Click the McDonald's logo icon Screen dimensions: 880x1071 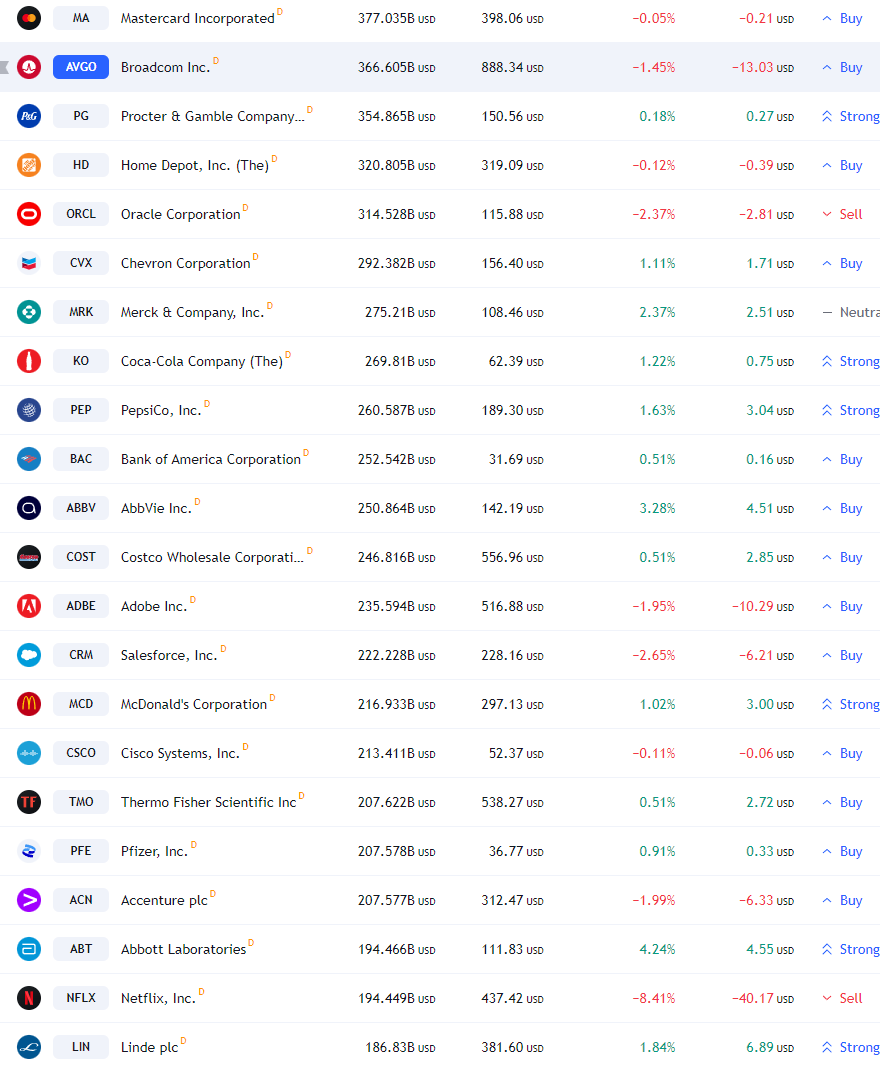(29, 704)
